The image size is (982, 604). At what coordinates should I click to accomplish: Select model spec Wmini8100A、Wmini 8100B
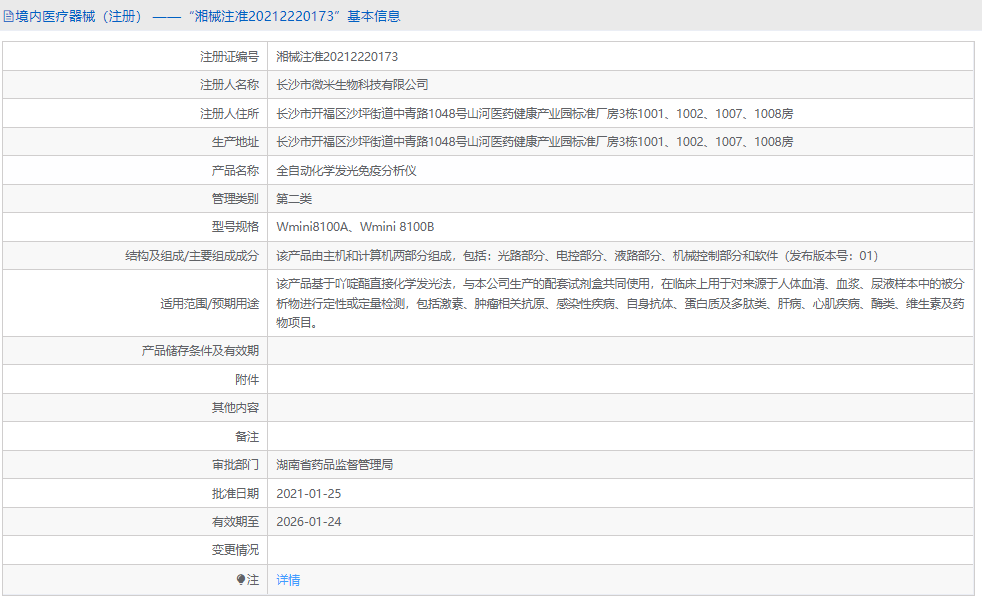click(x=355, y=227)
